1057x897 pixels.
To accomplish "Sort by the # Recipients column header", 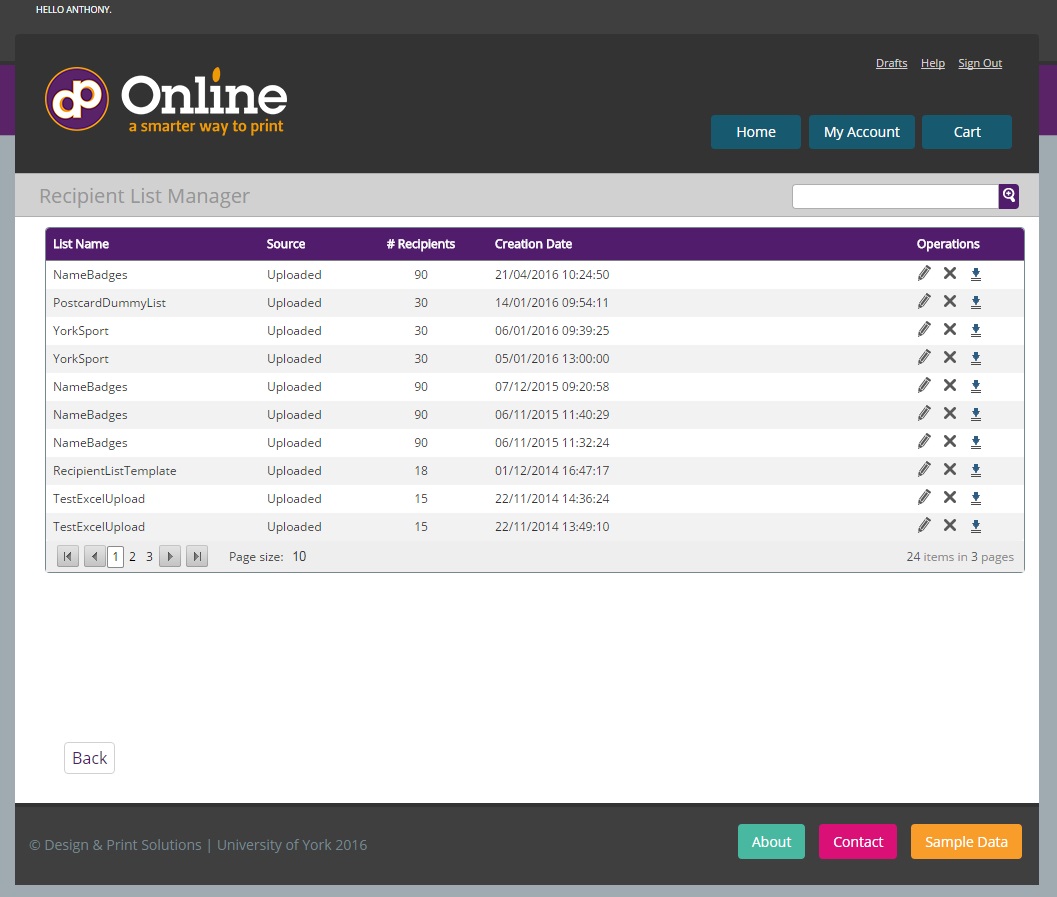I will point(421,244).
